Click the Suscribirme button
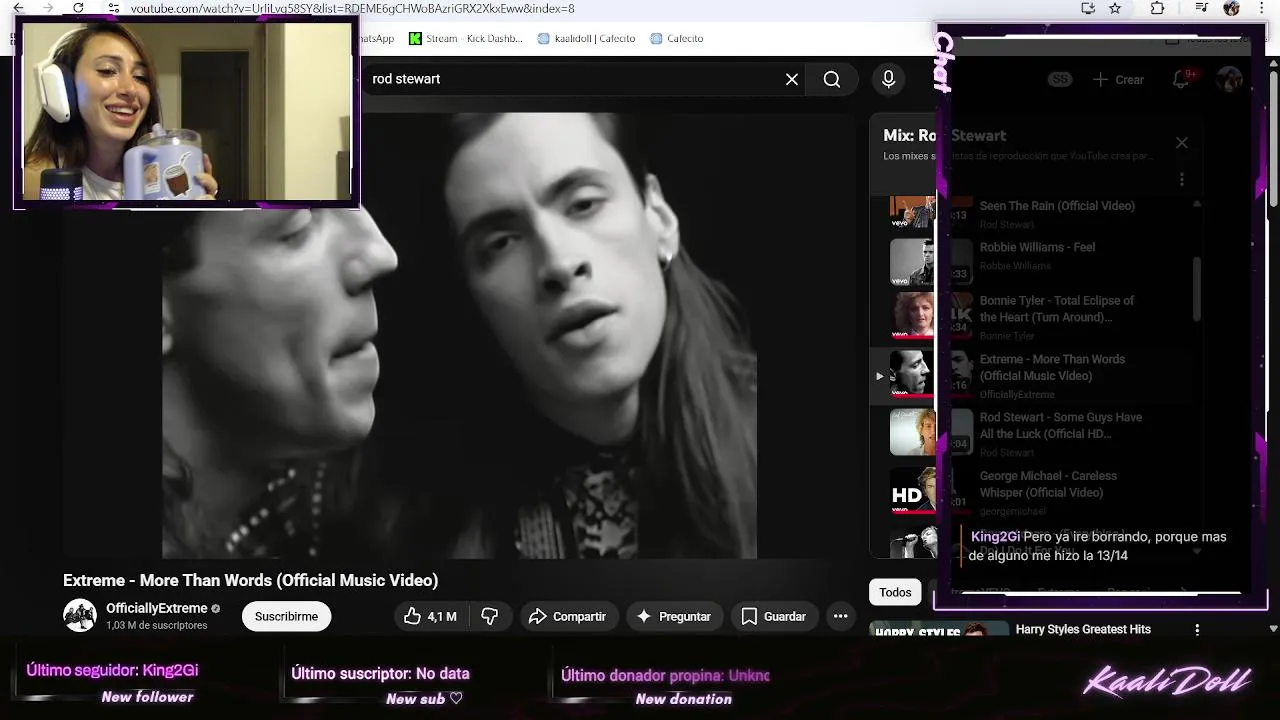The width and height of the screenshot is (1280, 720). (286, 616)
